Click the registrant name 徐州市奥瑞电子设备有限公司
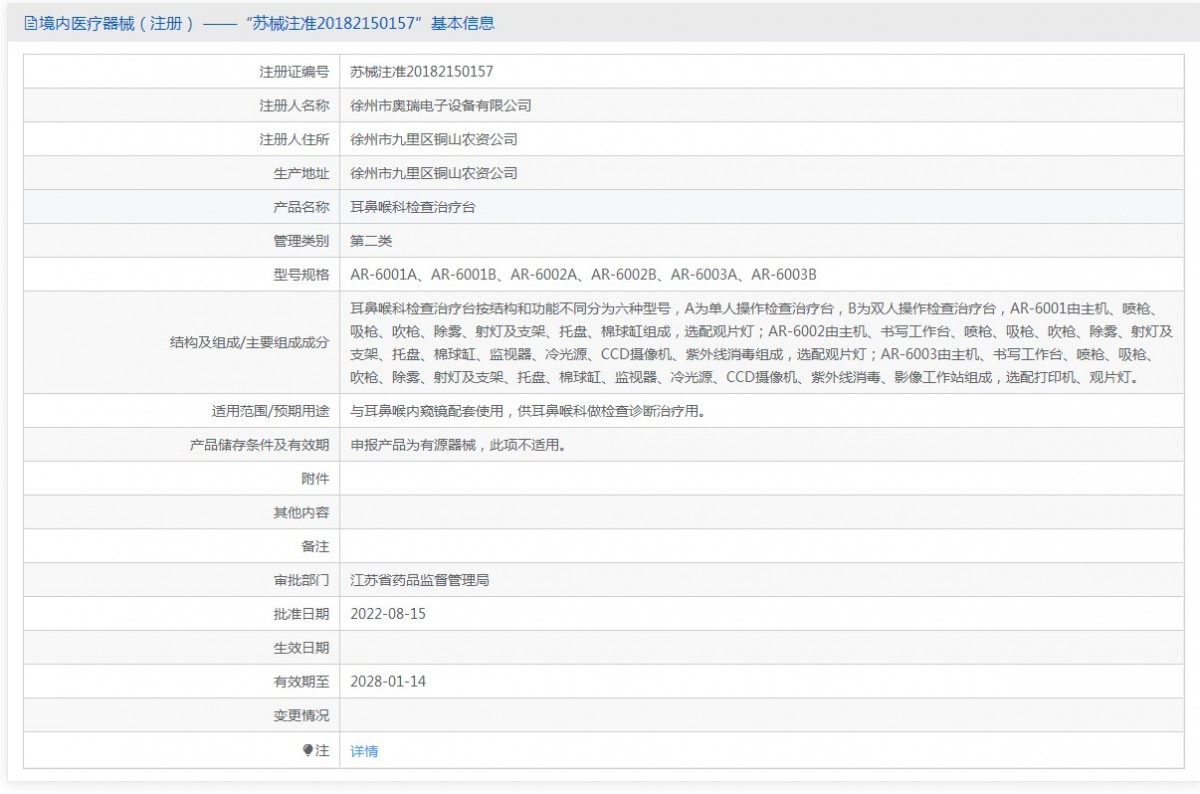 click(x=440, y=105)
